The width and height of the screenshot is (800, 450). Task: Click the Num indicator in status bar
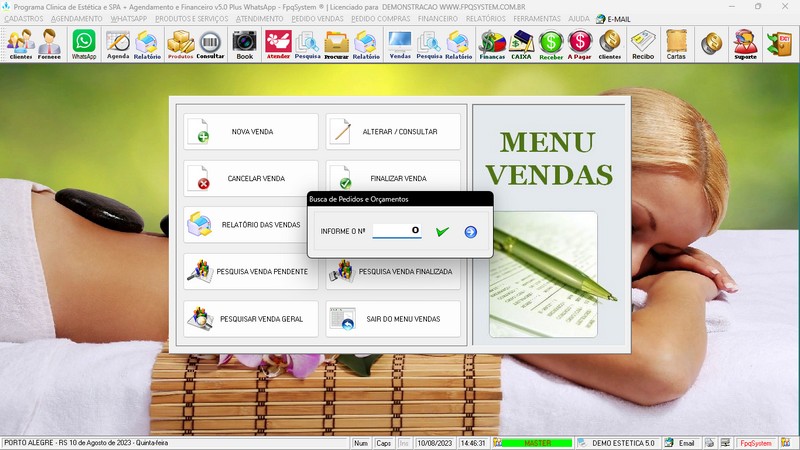pyautogui.click(x=361, y=443)
